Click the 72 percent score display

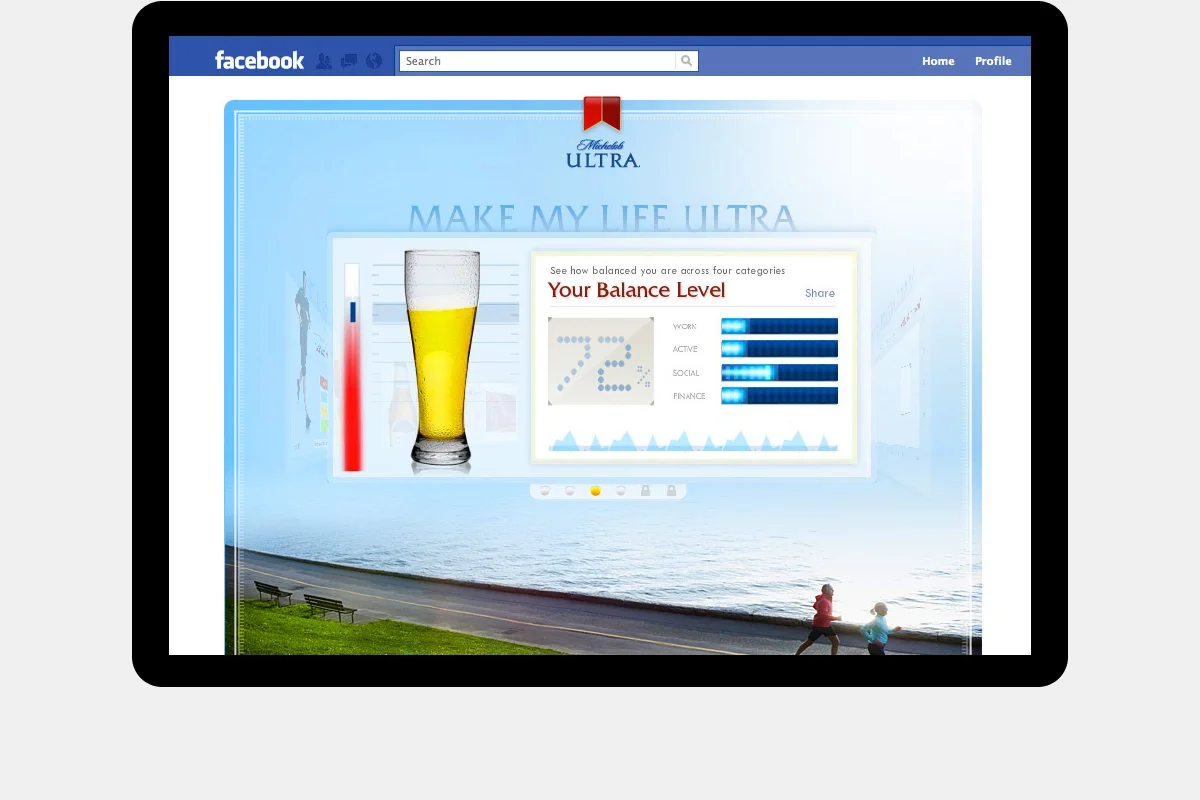[601, 361]
